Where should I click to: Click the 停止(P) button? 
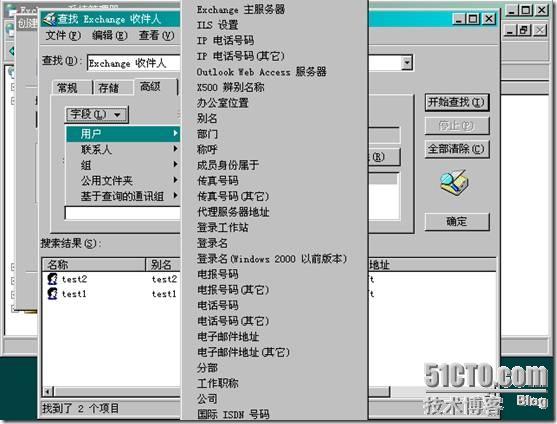click(456, 126)
